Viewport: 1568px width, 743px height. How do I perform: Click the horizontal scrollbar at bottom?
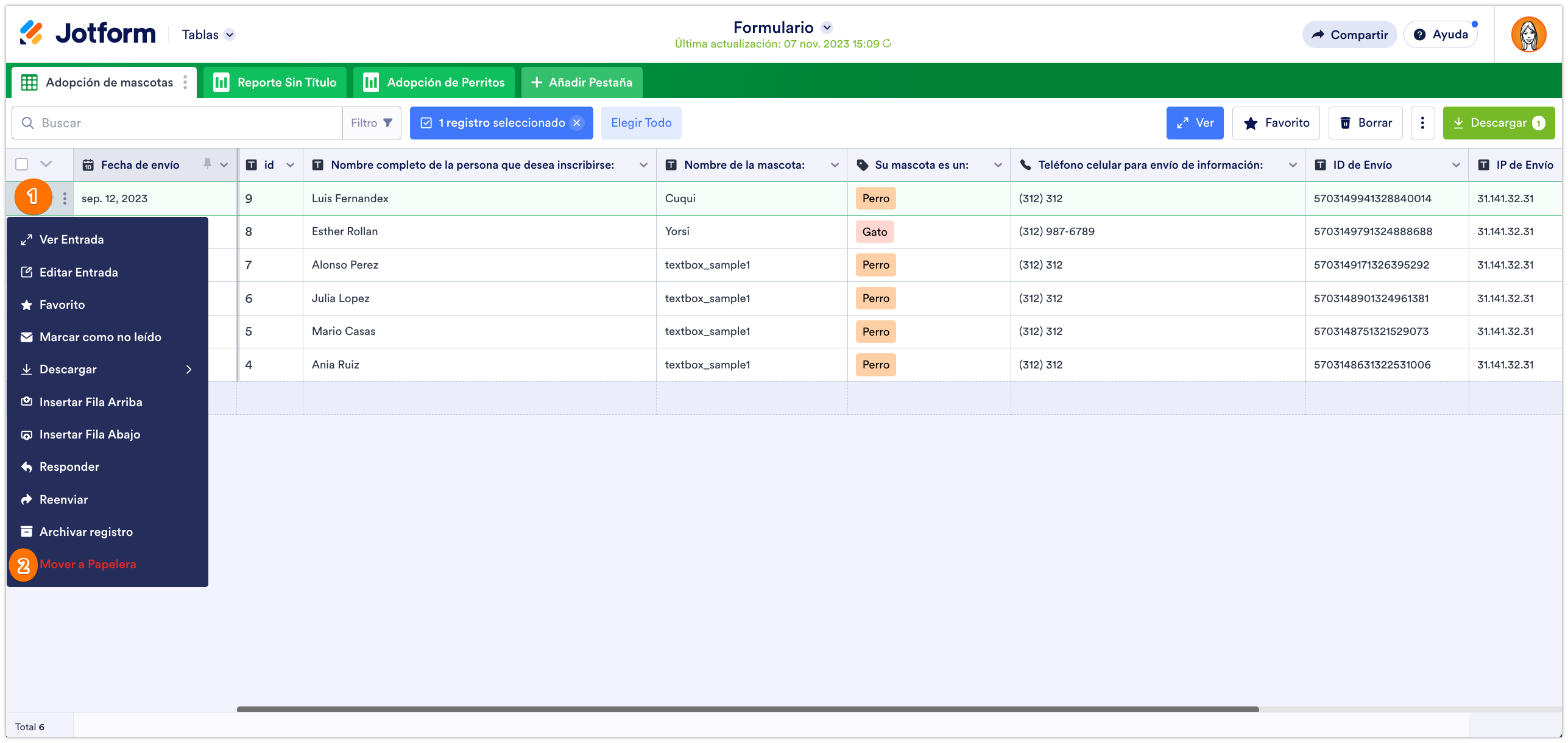[x=747, y=709]
